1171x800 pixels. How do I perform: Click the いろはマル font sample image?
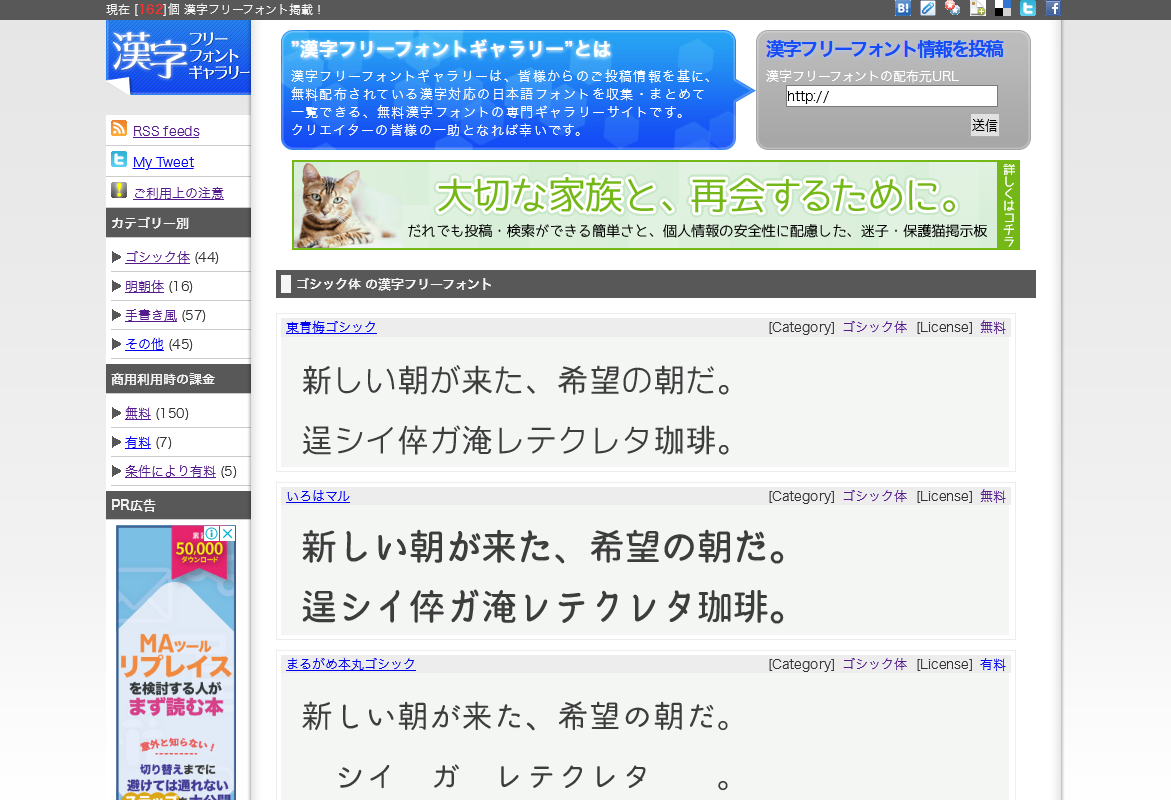point(645,576)
